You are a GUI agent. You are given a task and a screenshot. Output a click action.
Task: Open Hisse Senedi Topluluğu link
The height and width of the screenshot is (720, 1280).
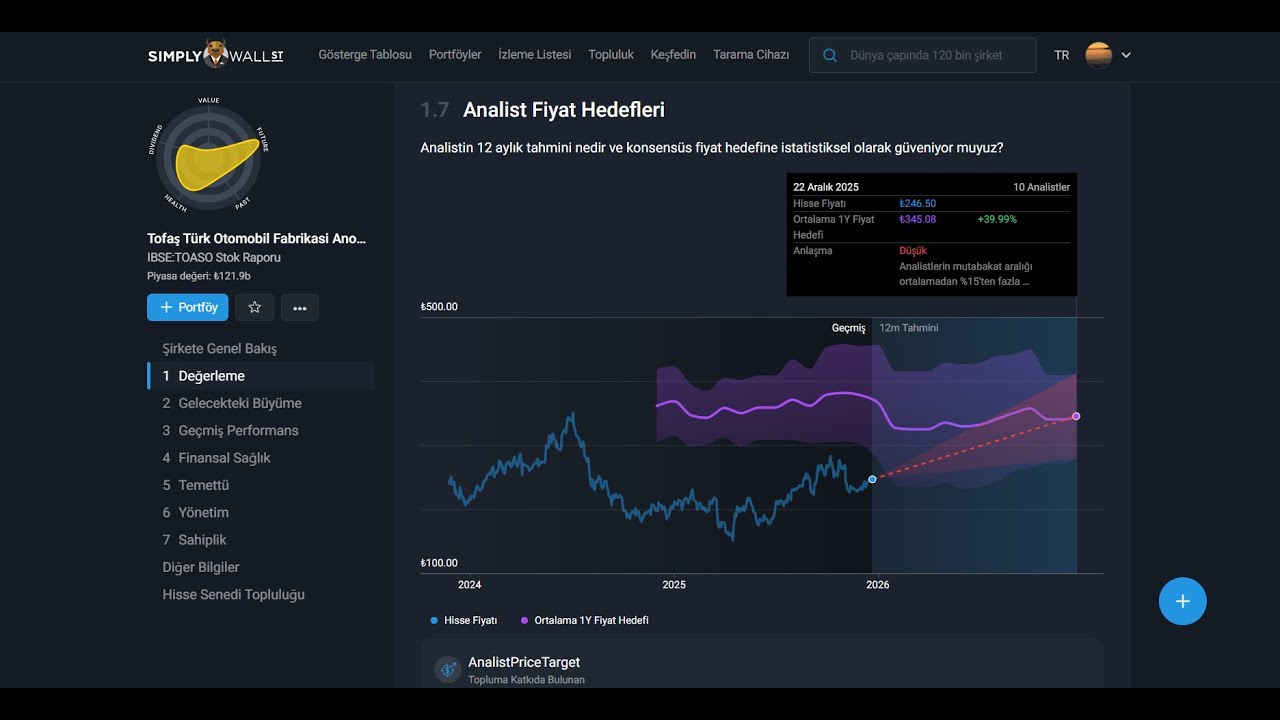(234, 594)
